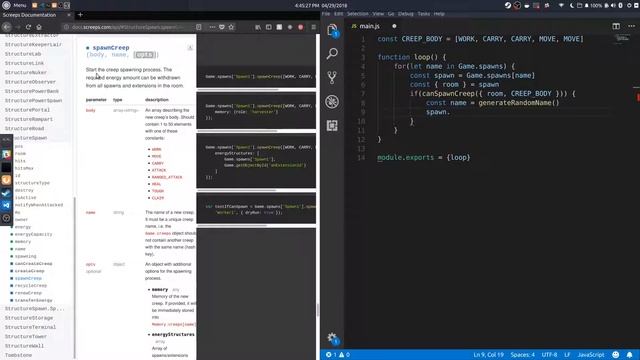Open StructureTower in docs sidebar
Image resolution: width=640 pixels, height=360 pixels.
[x=26, y=337]
